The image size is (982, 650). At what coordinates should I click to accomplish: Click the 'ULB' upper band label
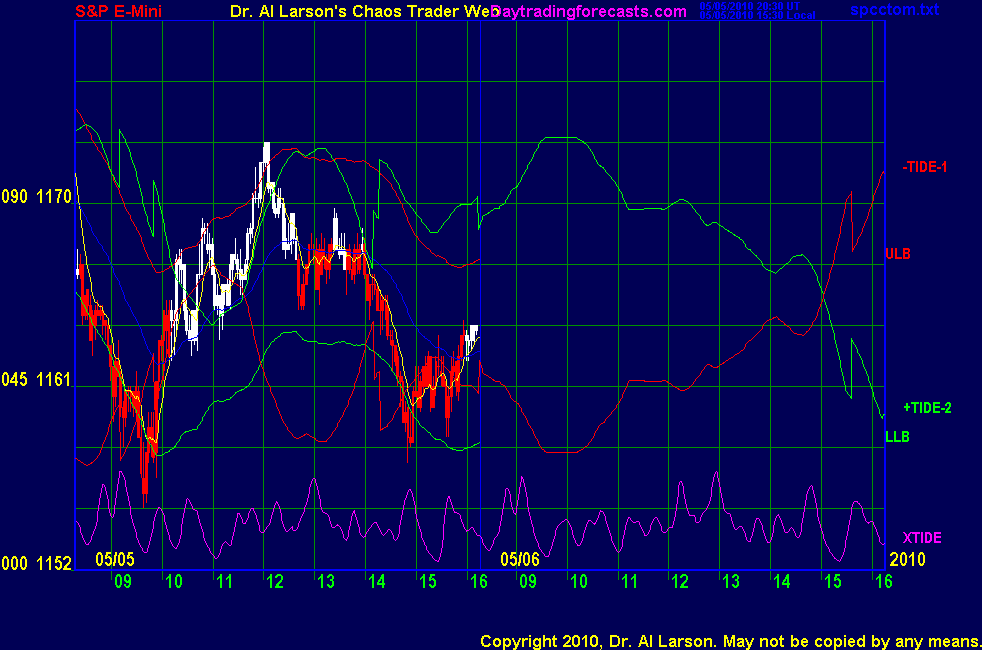(897, 254)
